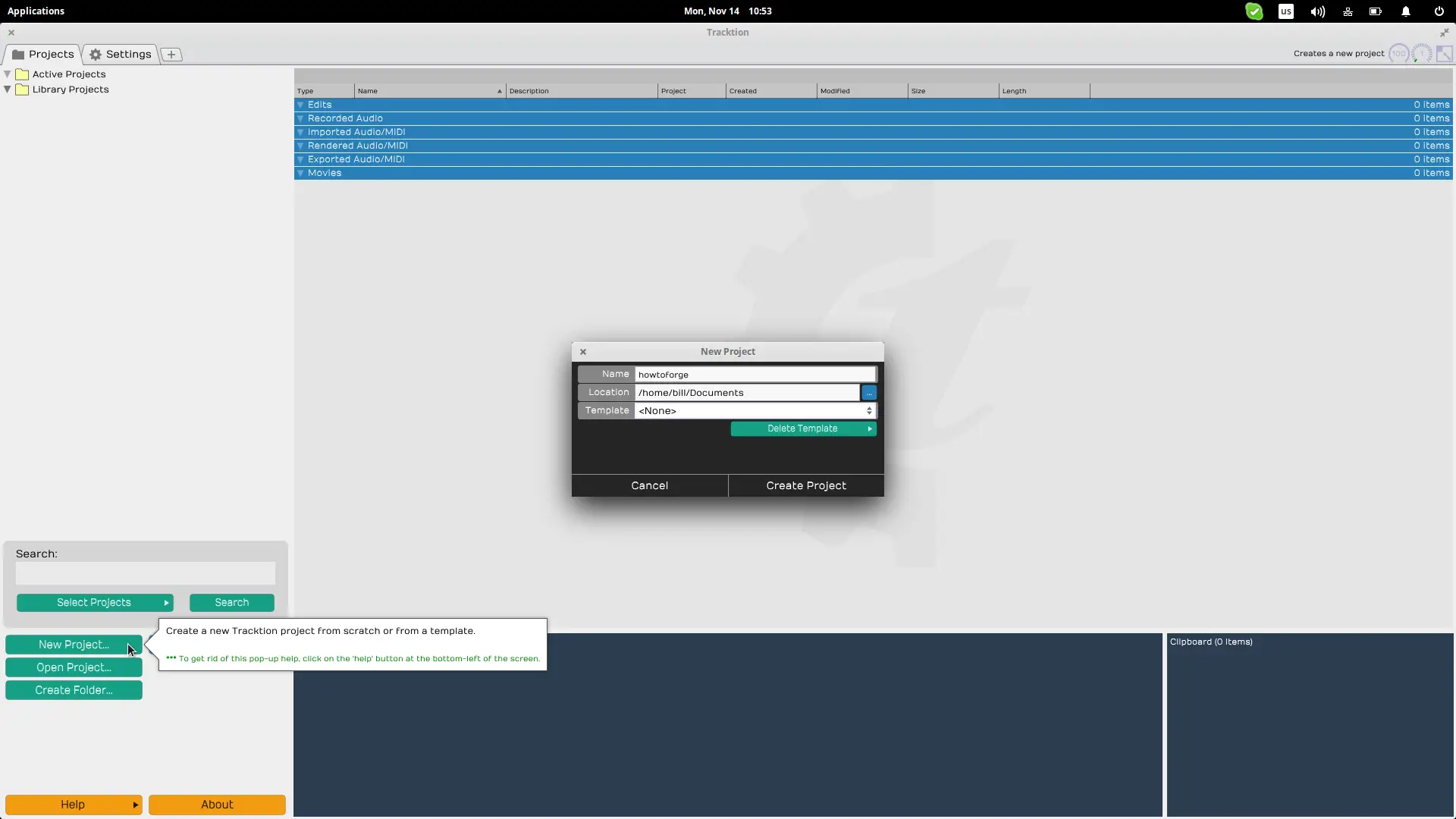Click the gear icon on the Settings tab
Screen dimensions: 1456x819
(96, 55)
